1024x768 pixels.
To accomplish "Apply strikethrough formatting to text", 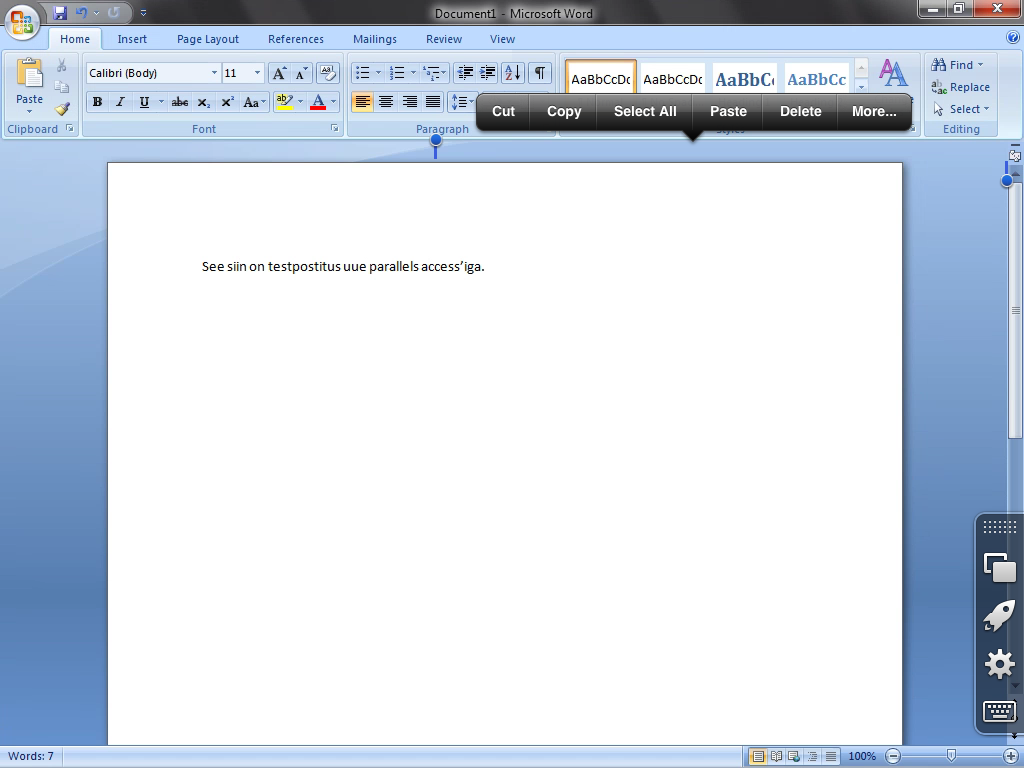I will tap(180, 102).
